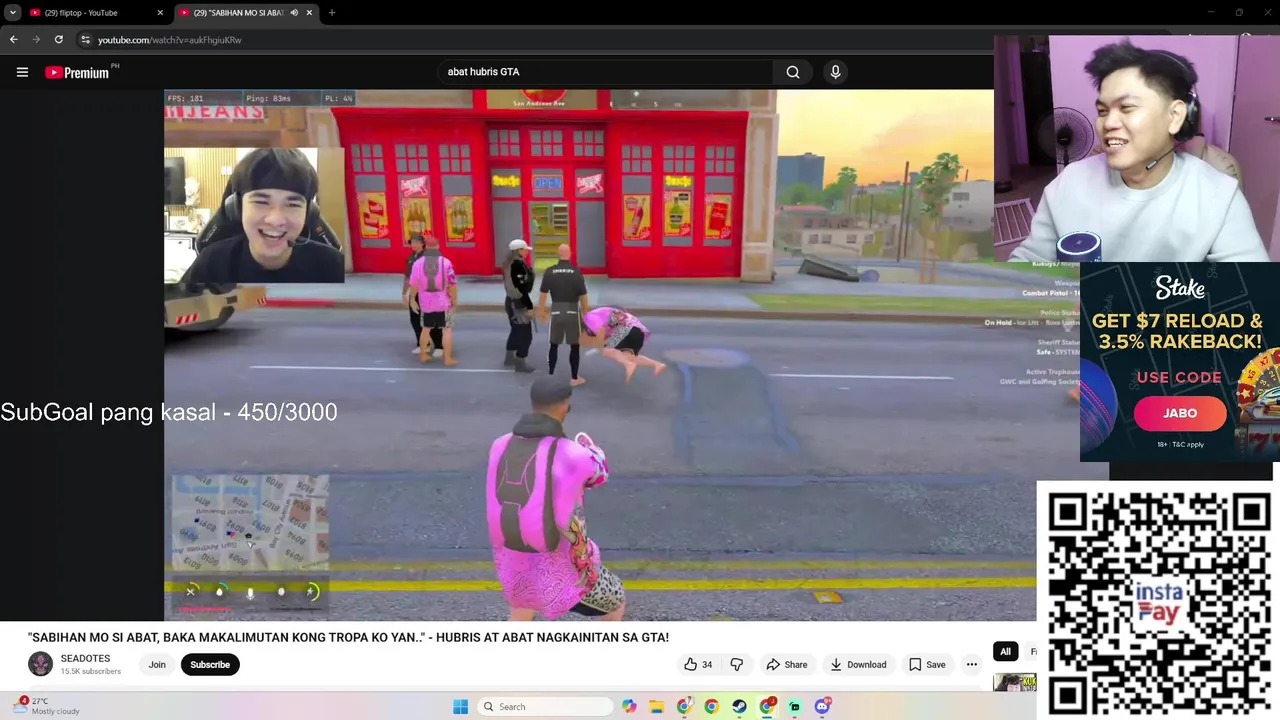This screenshot has height=720, width=1280.
Task: Click the youtube.com address bar URL
Action: [170, 40]
